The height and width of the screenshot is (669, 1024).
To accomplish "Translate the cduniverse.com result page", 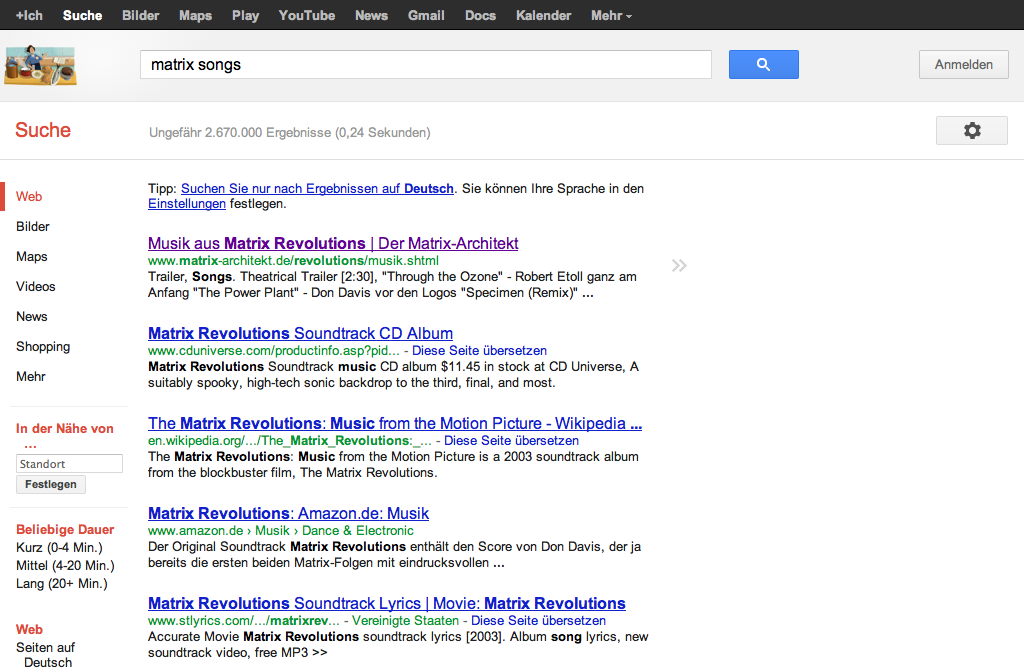I will [479, 351].
